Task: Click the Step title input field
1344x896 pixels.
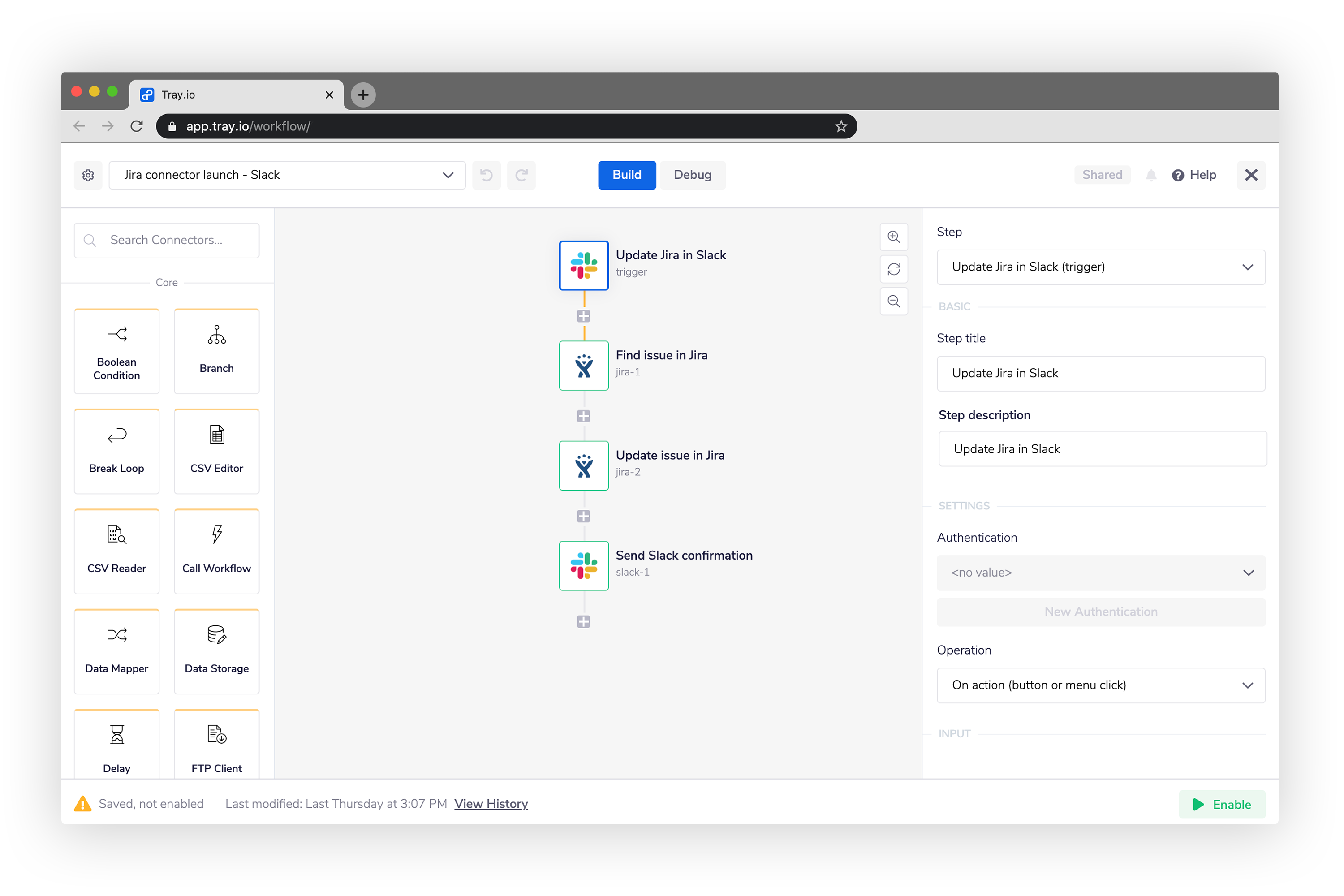Action: click(x=1100, y=373)
